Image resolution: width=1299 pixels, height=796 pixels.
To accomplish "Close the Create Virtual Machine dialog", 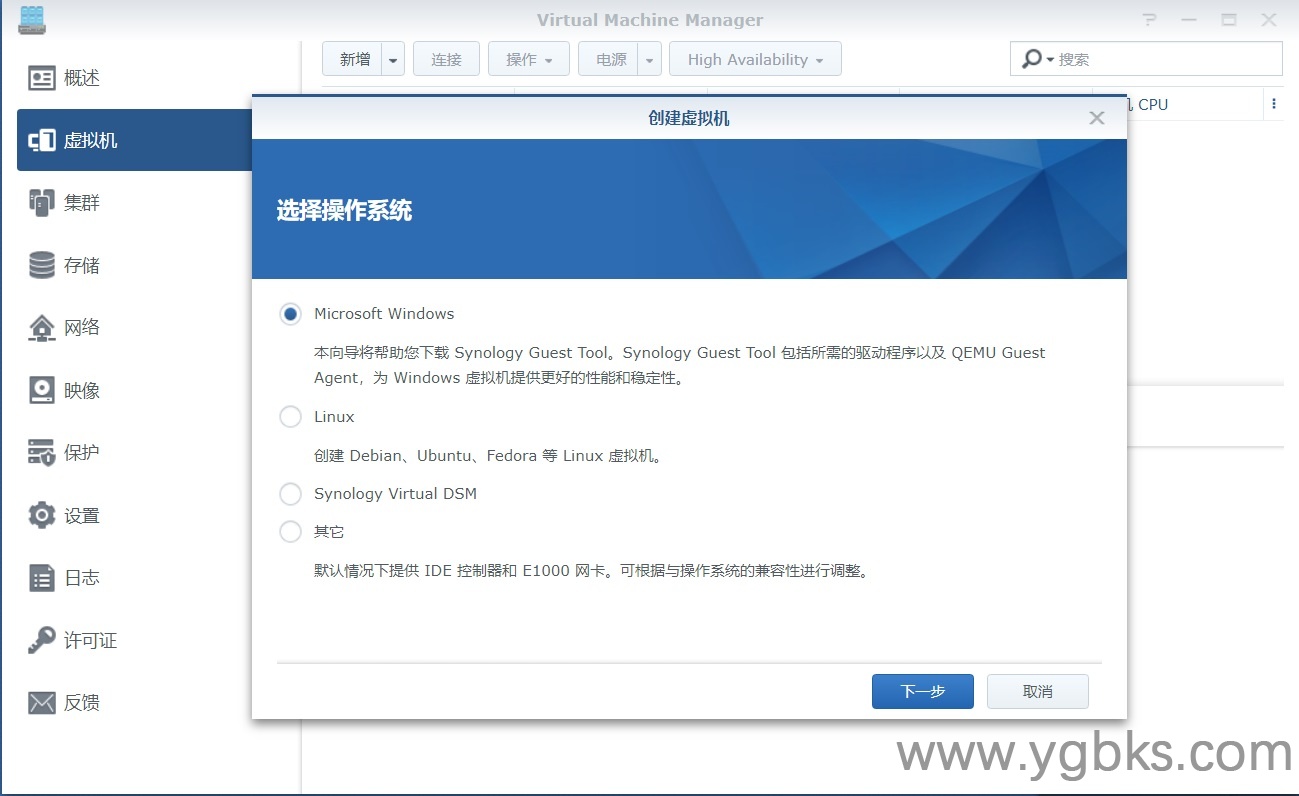I will coord(1097,118).
